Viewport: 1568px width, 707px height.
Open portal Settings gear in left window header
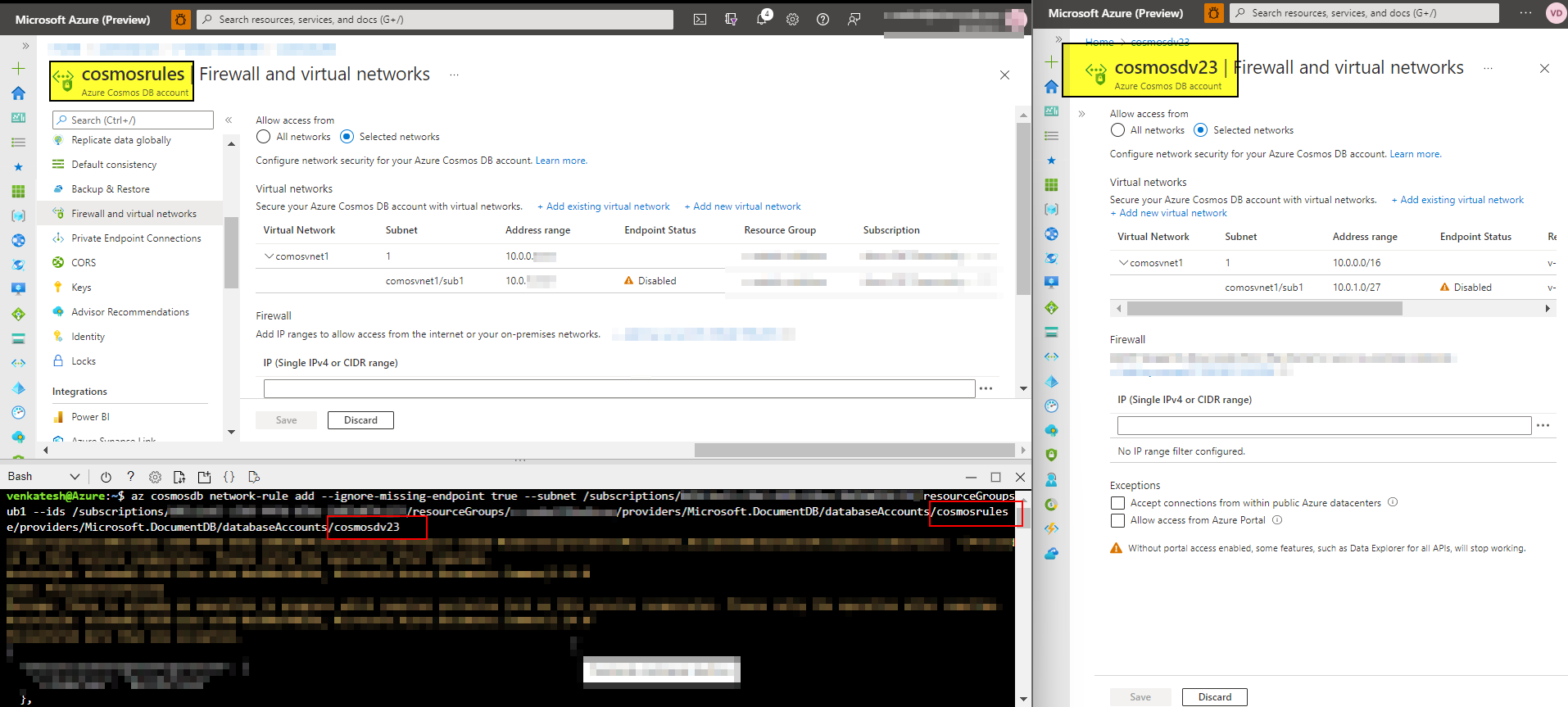coord(792,20)
